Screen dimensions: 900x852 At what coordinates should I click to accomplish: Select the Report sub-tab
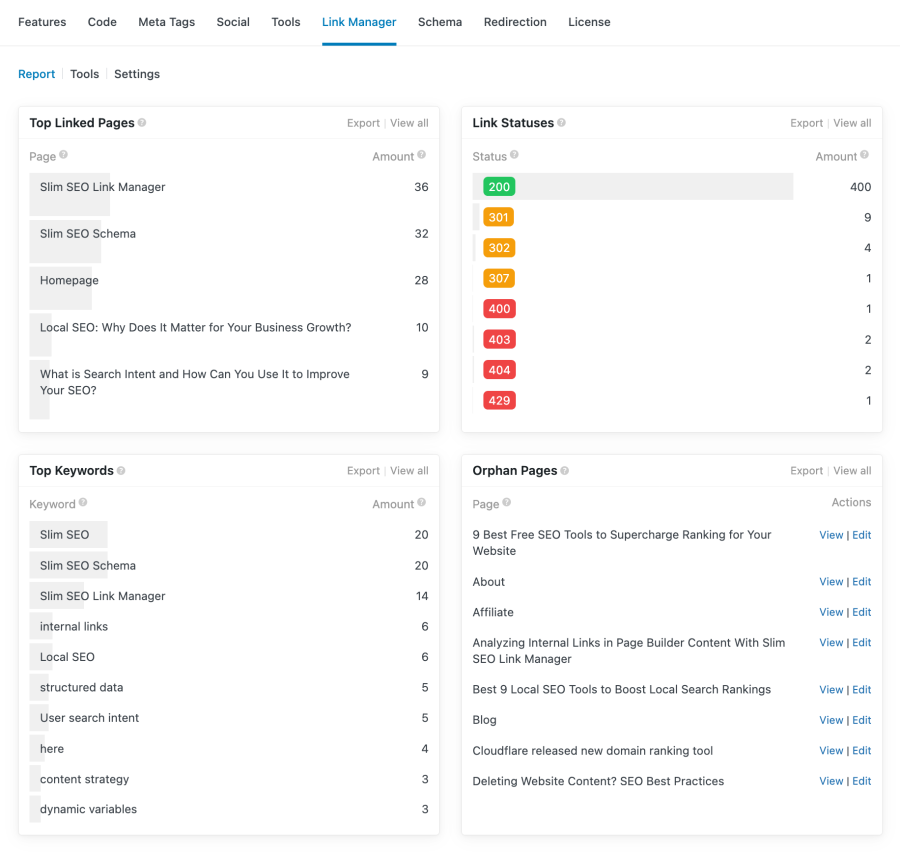(37, 74)
